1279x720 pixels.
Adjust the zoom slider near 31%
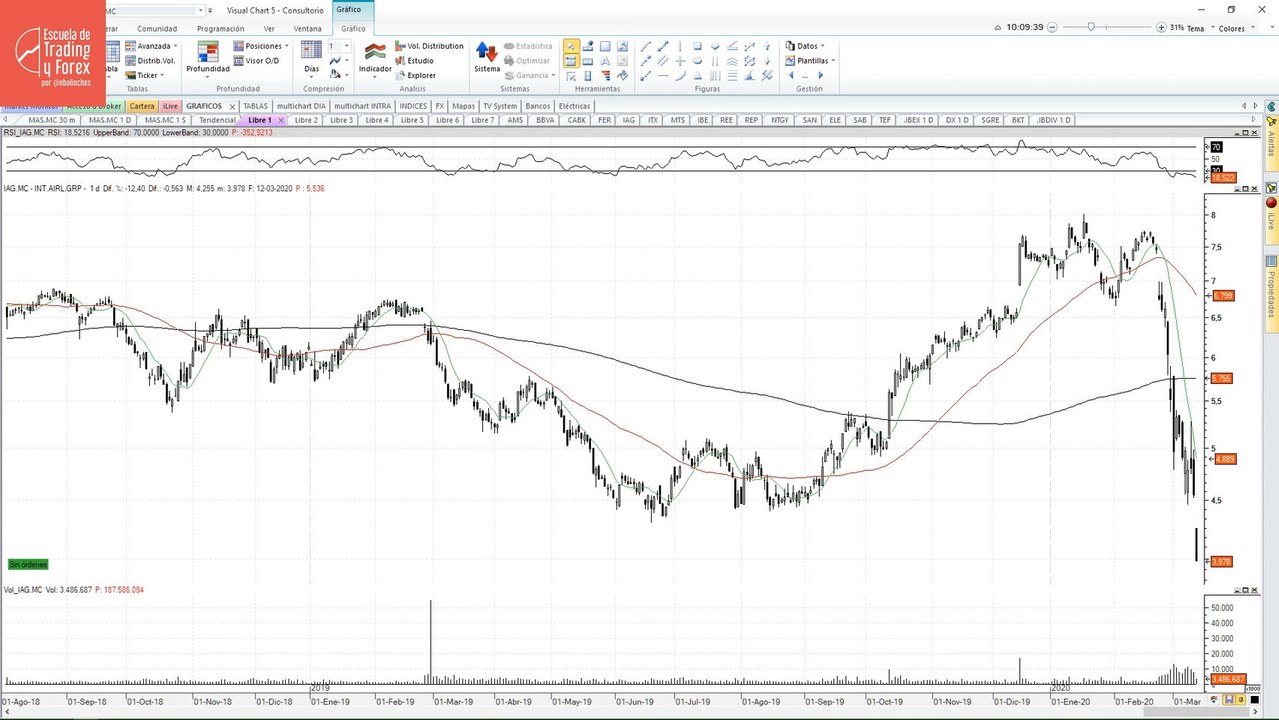1092,27
